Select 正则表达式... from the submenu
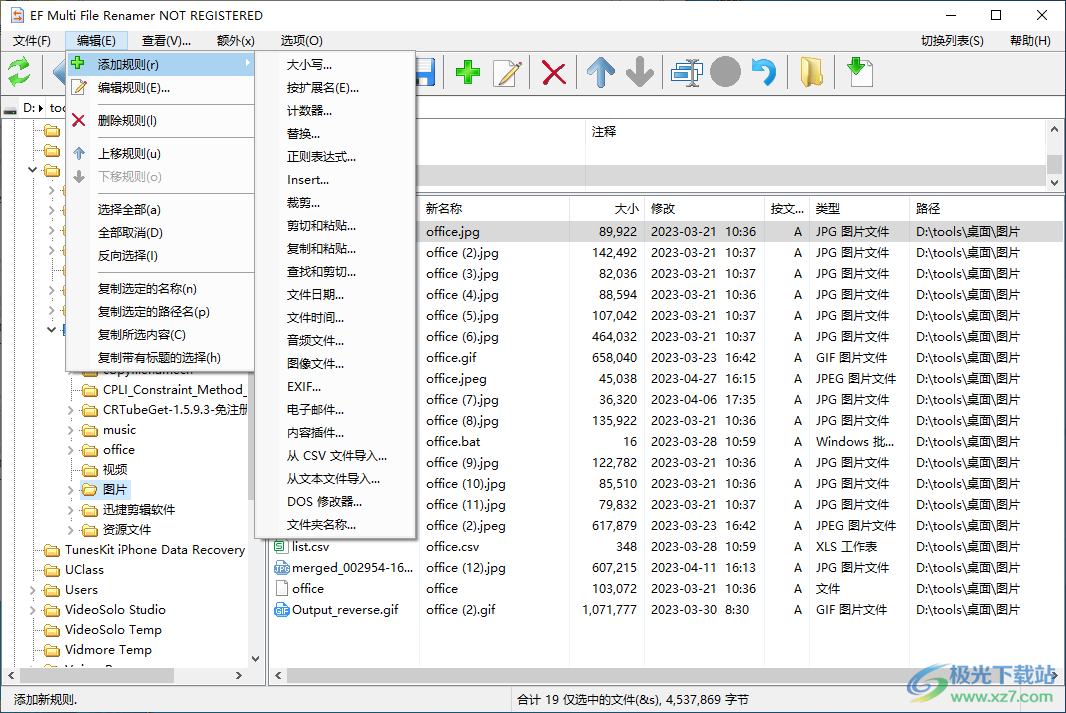 tap(335, 156)
